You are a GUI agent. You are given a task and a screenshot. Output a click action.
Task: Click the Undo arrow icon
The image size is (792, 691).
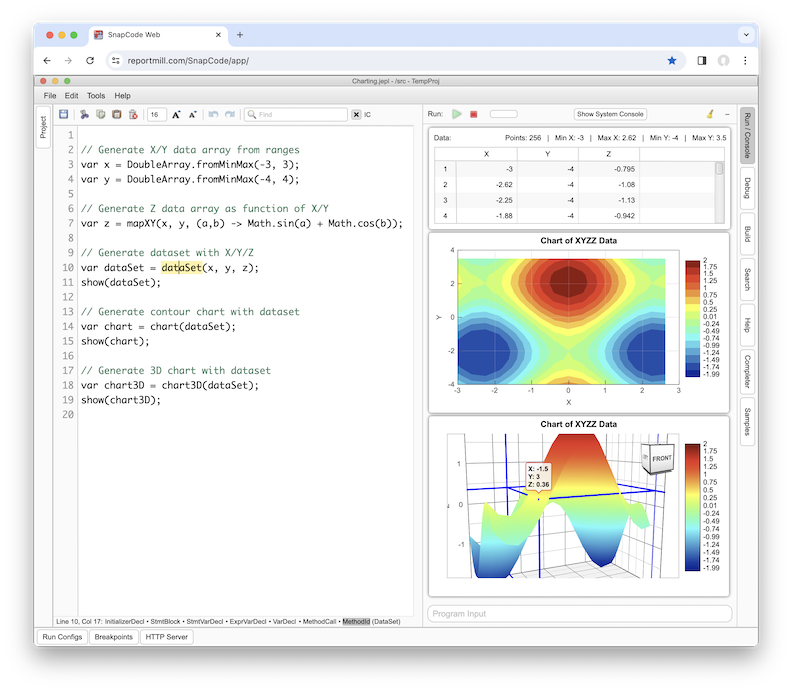point(213,115)
